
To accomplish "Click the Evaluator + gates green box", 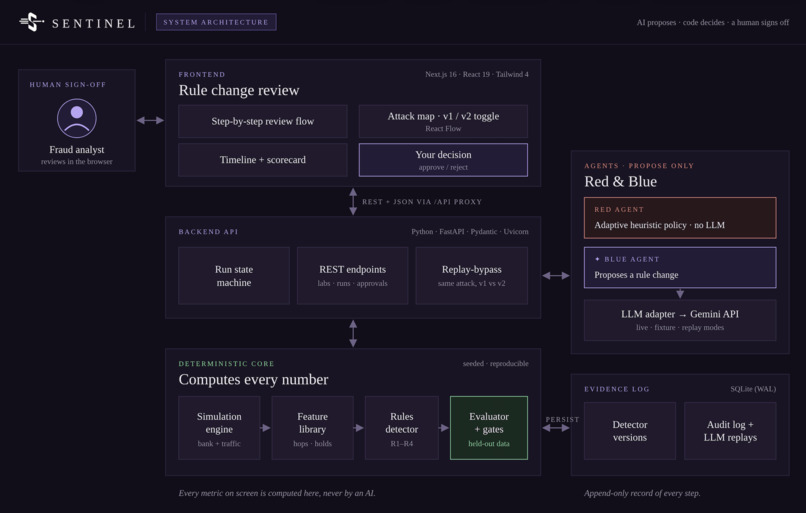I will tap(489, 428).
